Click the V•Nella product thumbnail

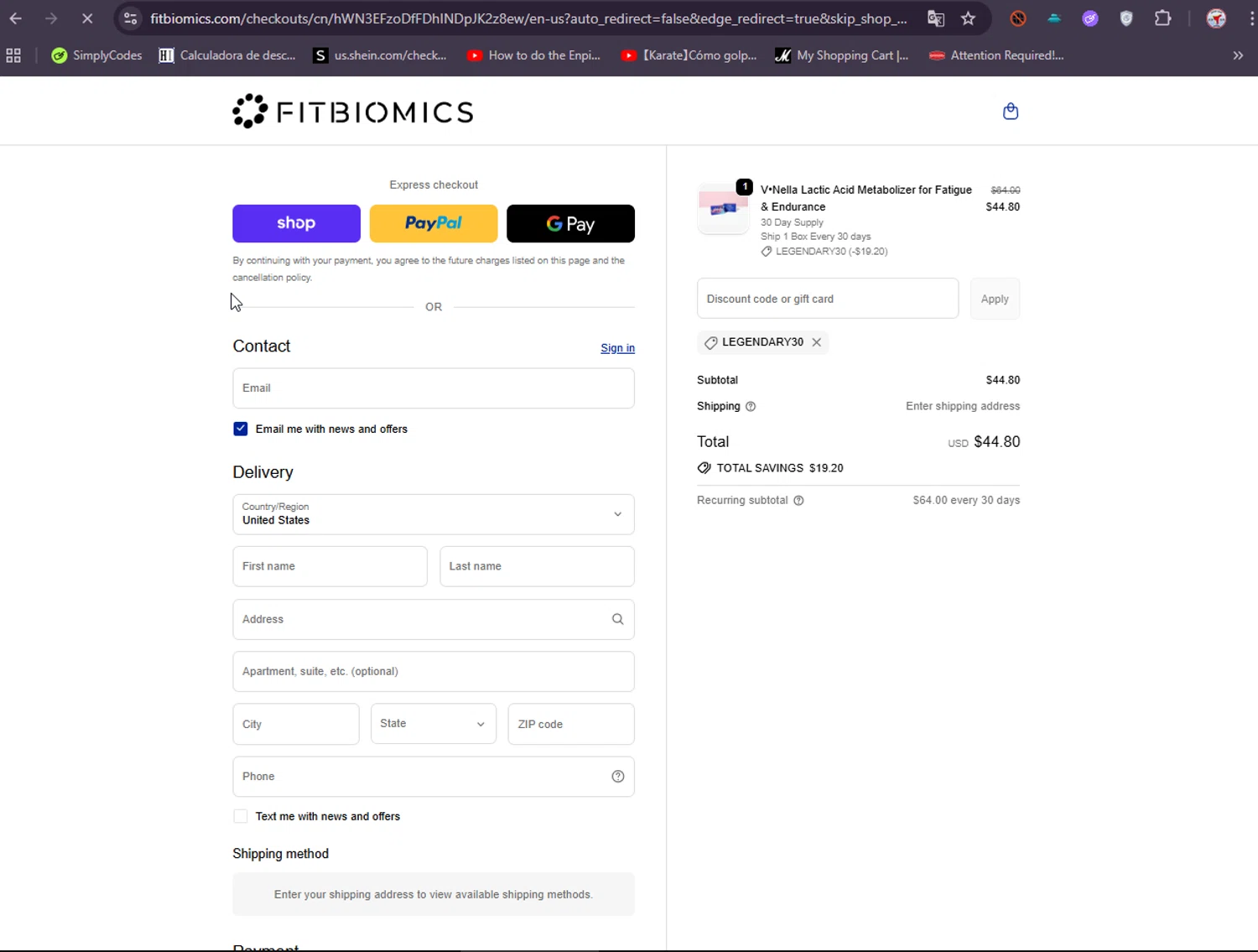point(723,208)
